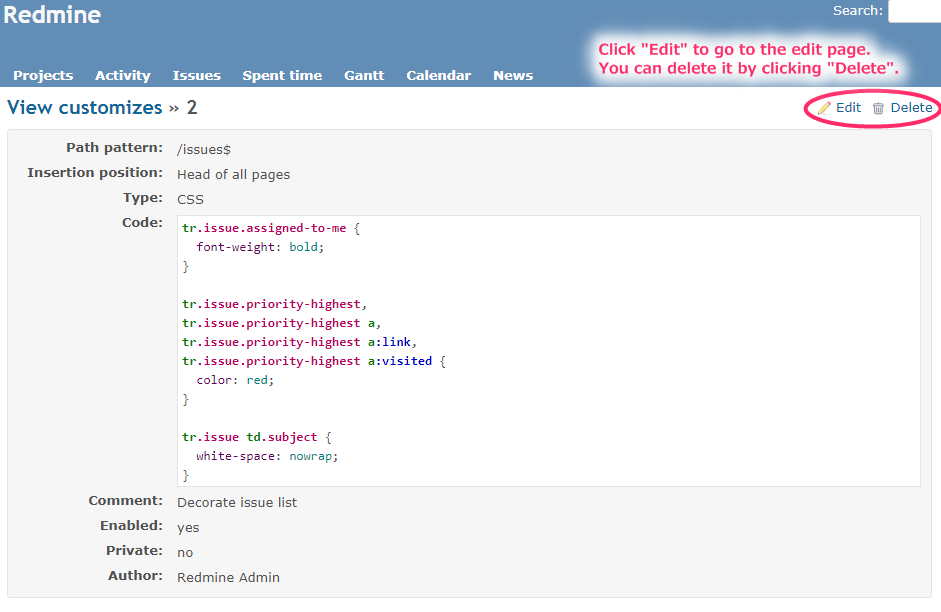Click the Enabled value 'yes'
Viewport: 941px width, 612px height.
(188, 528)
